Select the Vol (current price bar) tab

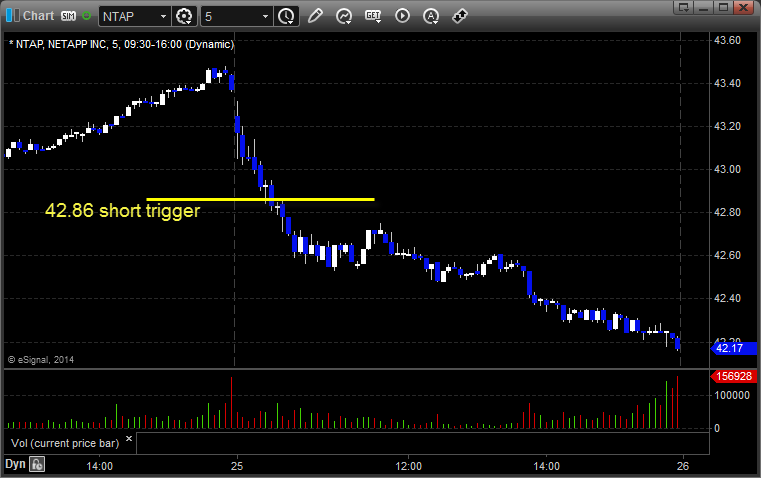pyautogui.click(x=65, y=443)
